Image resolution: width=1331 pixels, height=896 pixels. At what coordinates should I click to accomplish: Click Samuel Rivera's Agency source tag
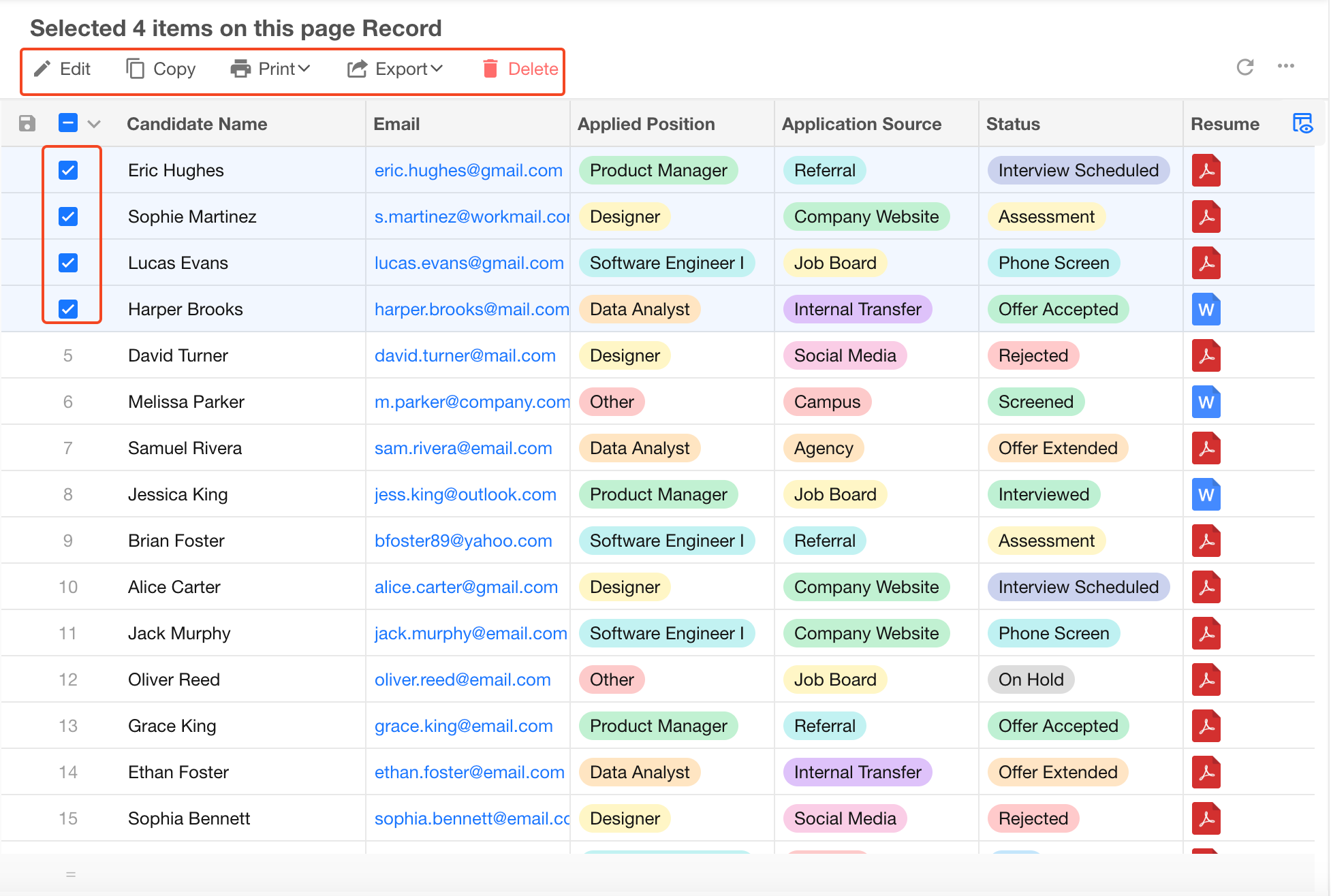point(824,448)
